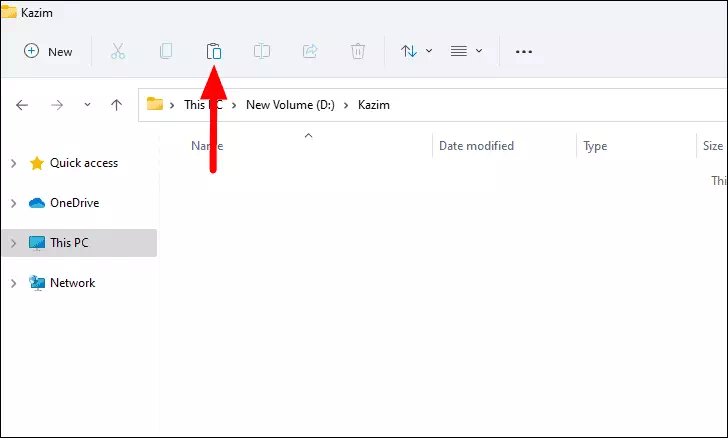The height and width of the screenshot is (438, 728).
Task: Select Quick access in navigation pane
Action: pos(84,163)
